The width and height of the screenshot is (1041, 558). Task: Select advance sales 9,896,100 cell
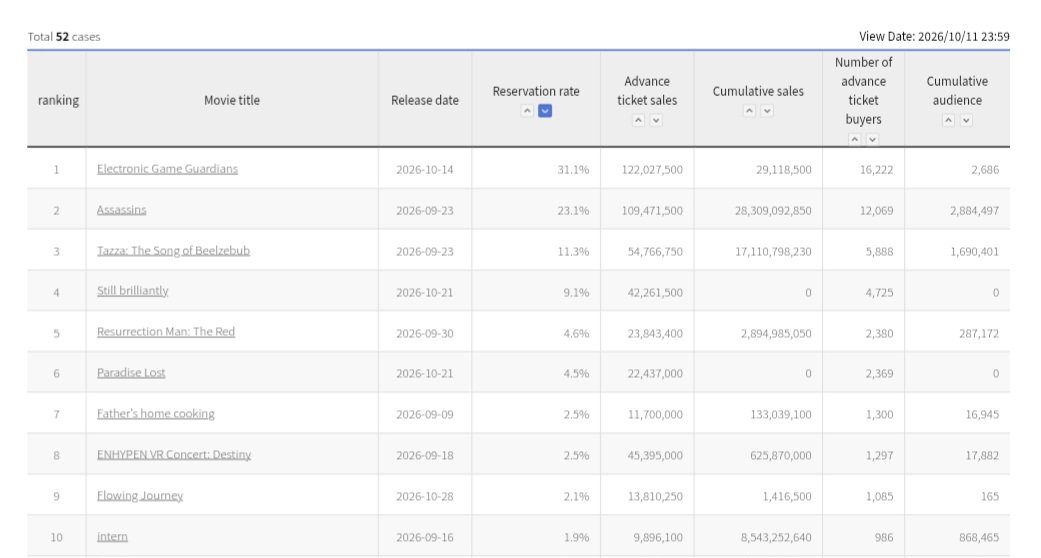(x=647, y=537)
